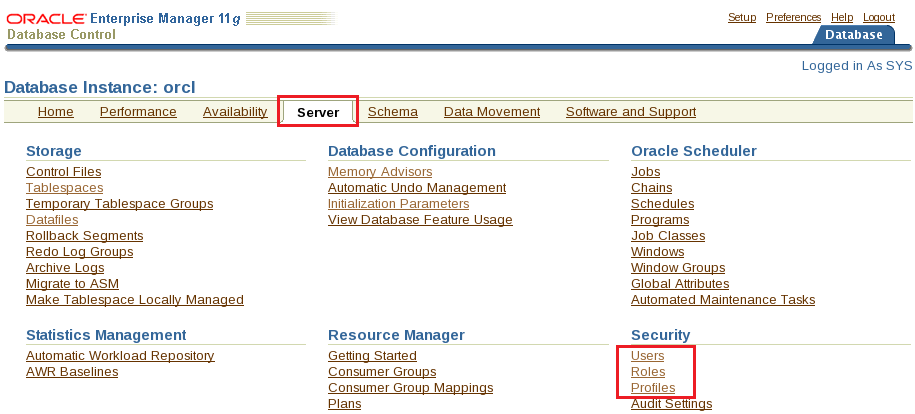Click 'Logged in As SYS' text
This screenshot has height=414, width=915.
[x=857, y=66]
